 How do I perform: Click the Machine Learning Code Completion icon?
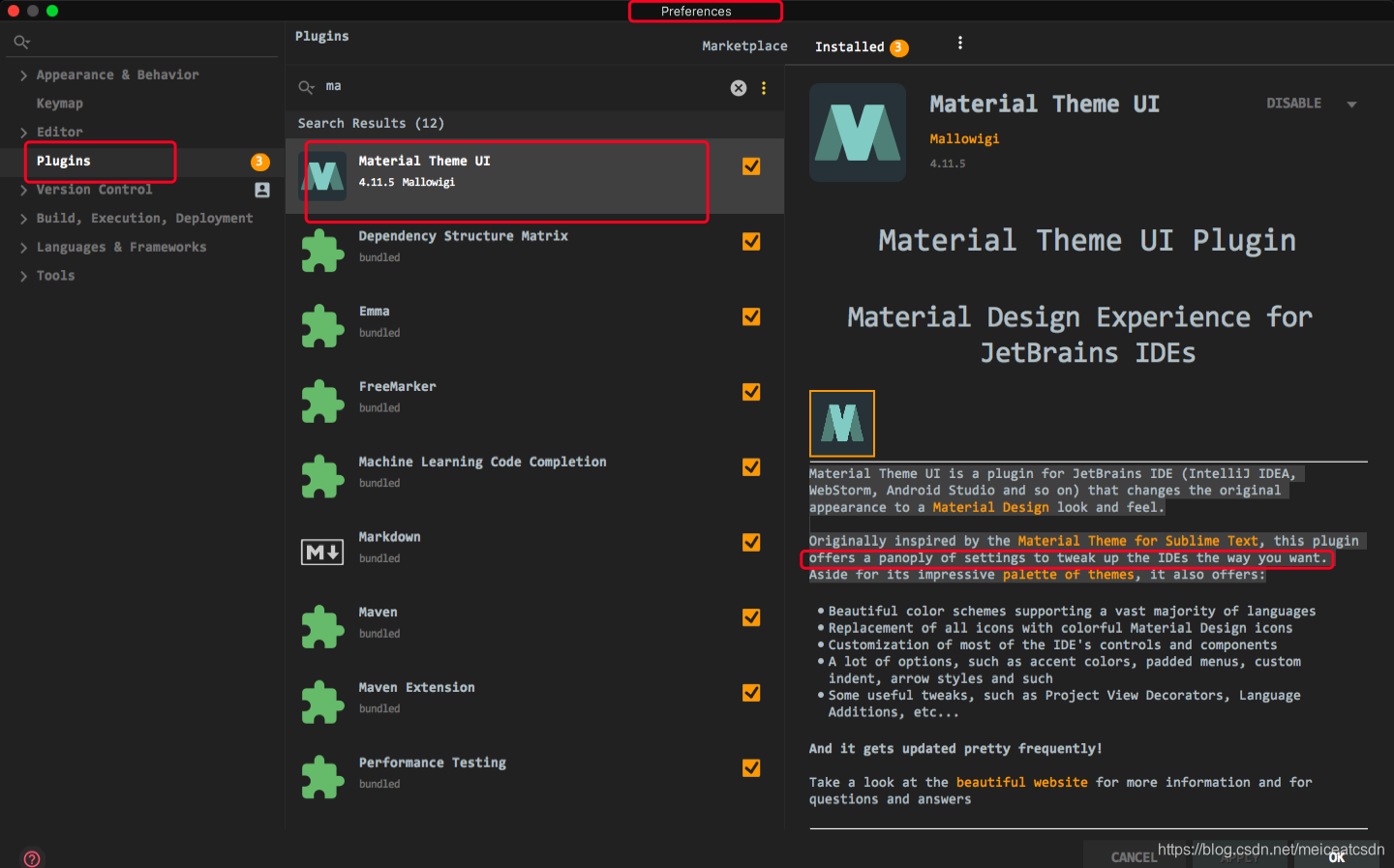click(322, 477)
